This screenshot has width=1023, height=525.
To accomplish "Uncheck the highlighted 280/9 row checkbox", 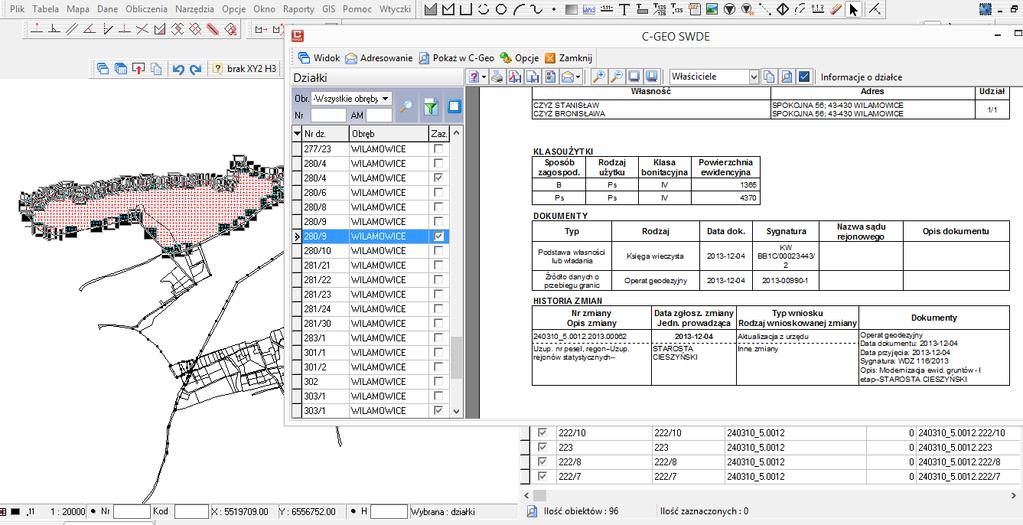I will (x=439, y=236).
